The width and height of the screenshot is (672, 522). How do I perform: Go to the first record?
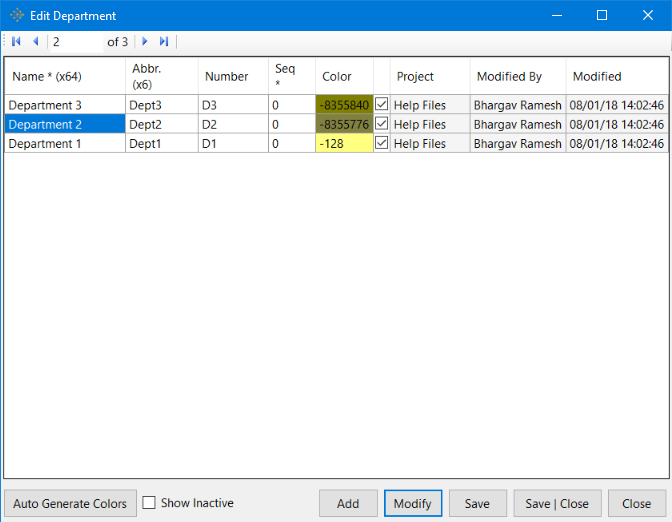click(x=16, y=42)
